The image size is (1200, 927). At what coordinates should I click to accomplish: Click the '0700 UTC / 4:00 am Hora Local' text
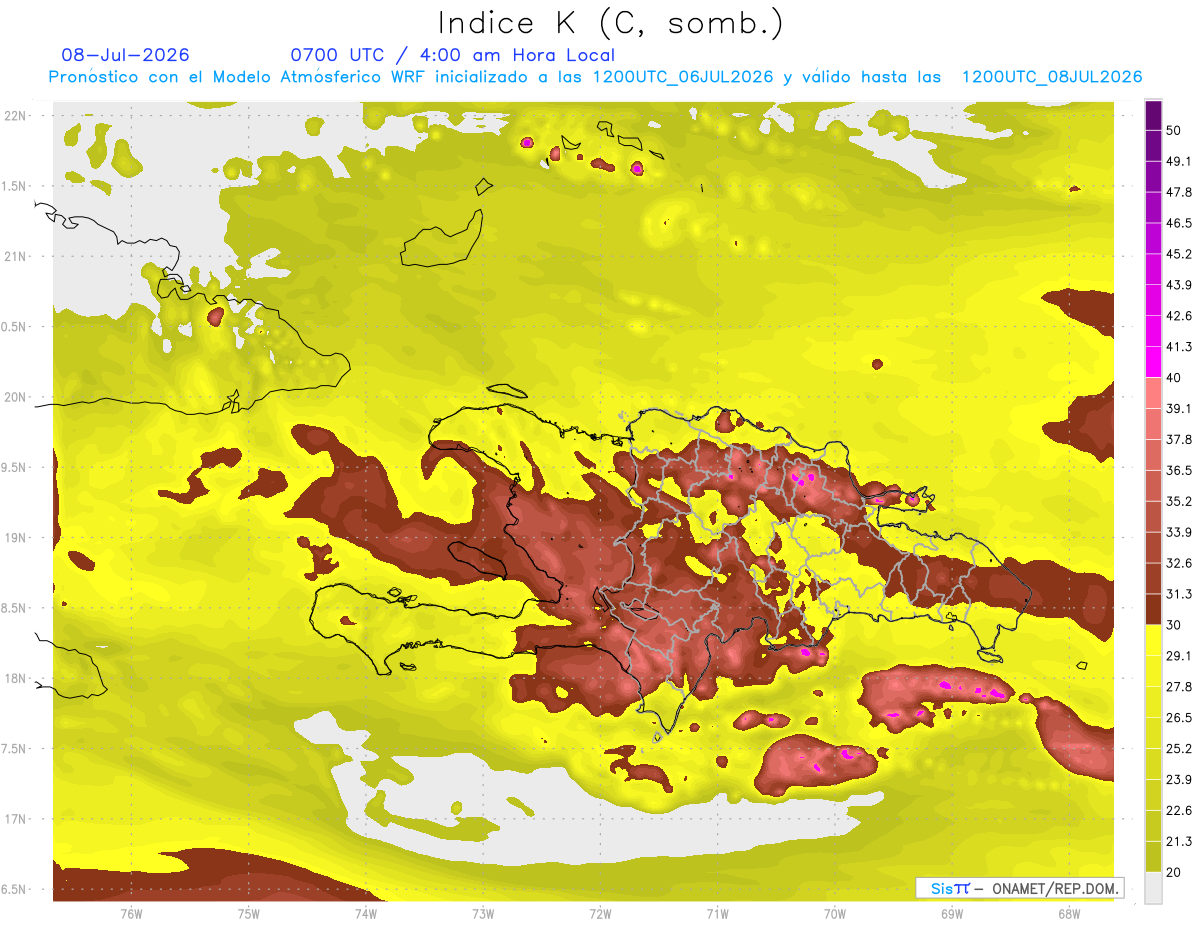tap(452, 55)
